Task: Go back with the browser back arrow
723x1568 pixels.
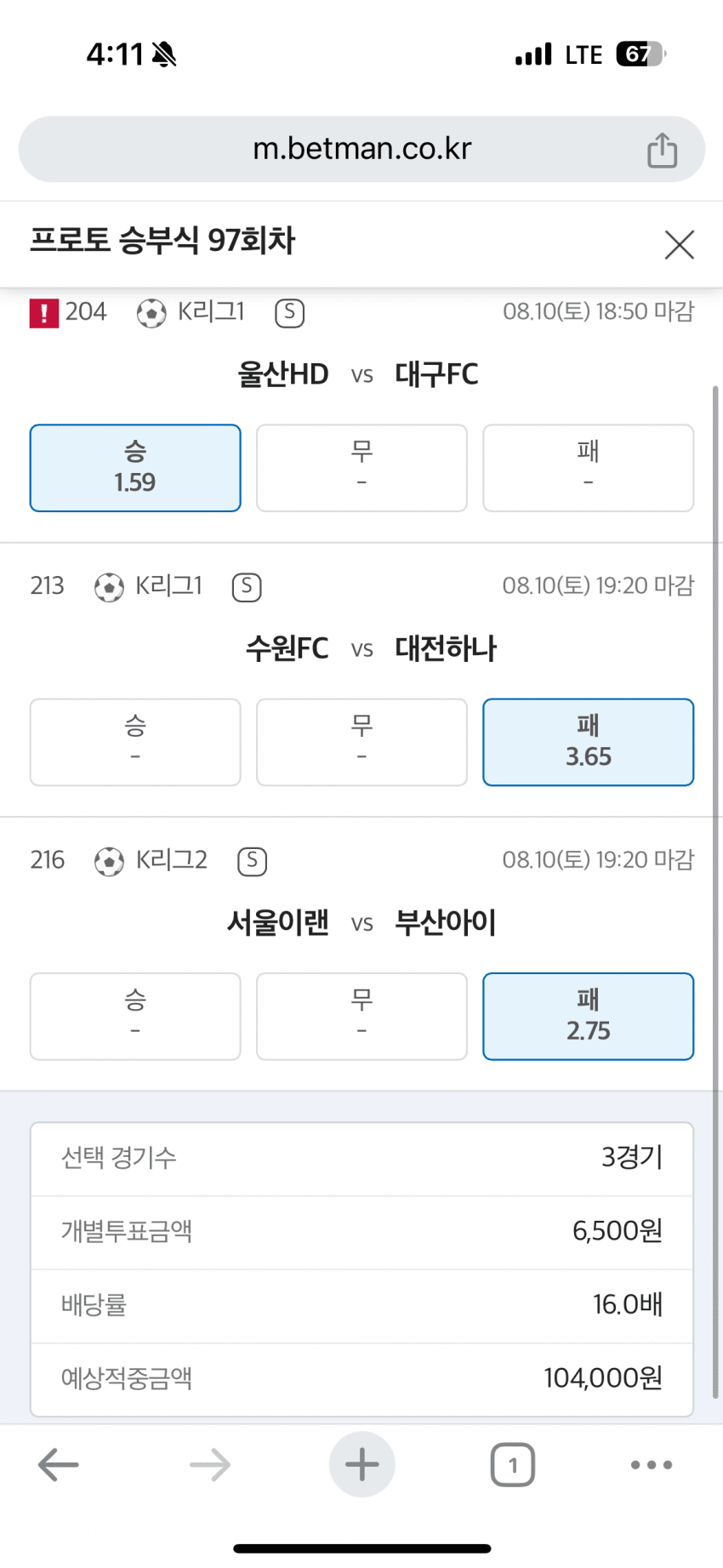Action: point(59,1464)
